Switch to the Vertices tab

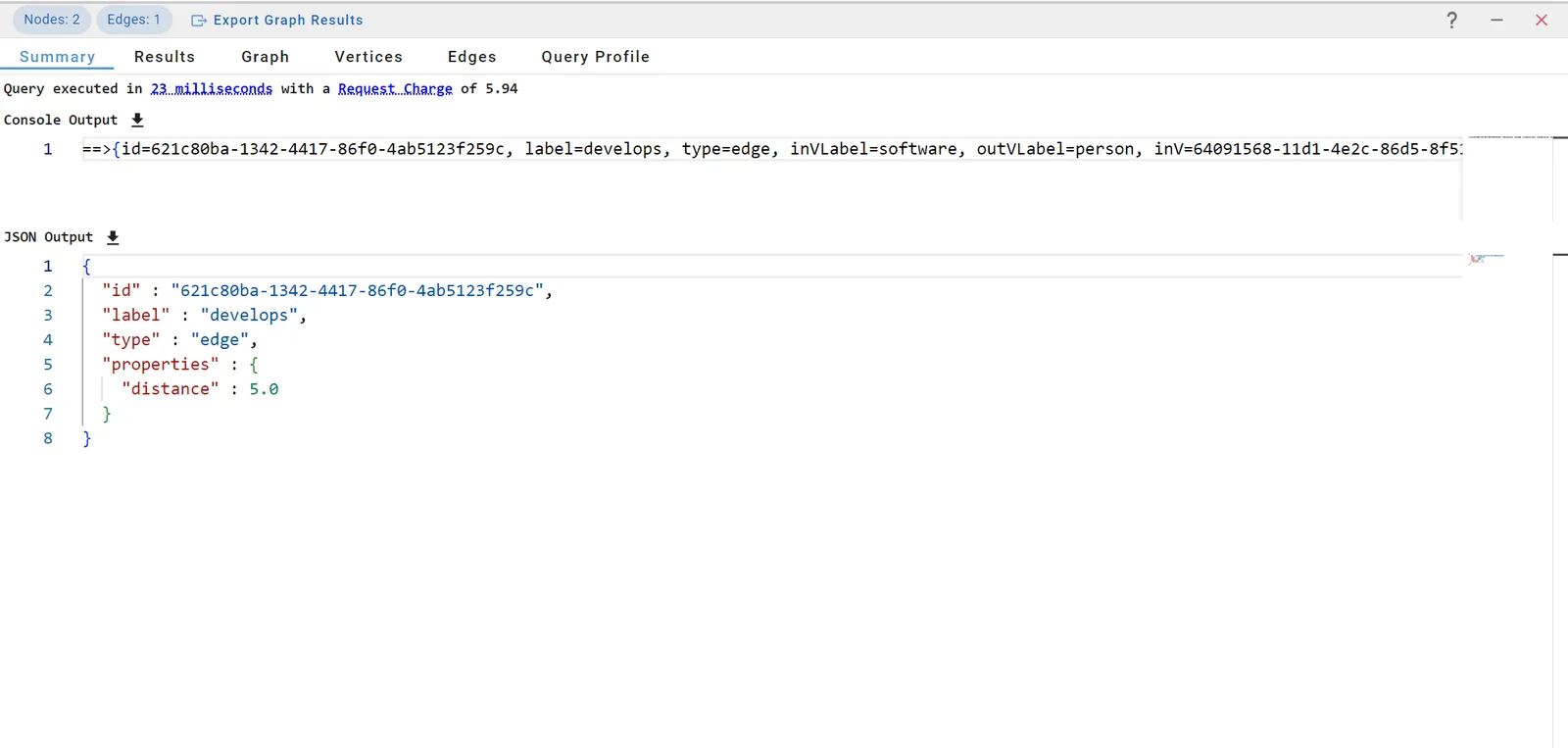pos(368,57)
